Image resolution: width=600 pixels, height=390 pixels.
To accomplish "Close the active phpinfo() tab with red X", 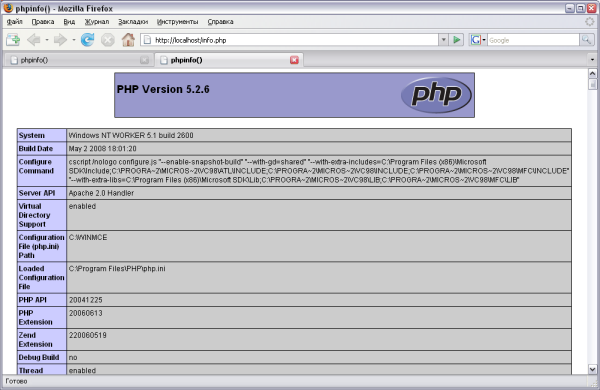I will pos(294,60).
